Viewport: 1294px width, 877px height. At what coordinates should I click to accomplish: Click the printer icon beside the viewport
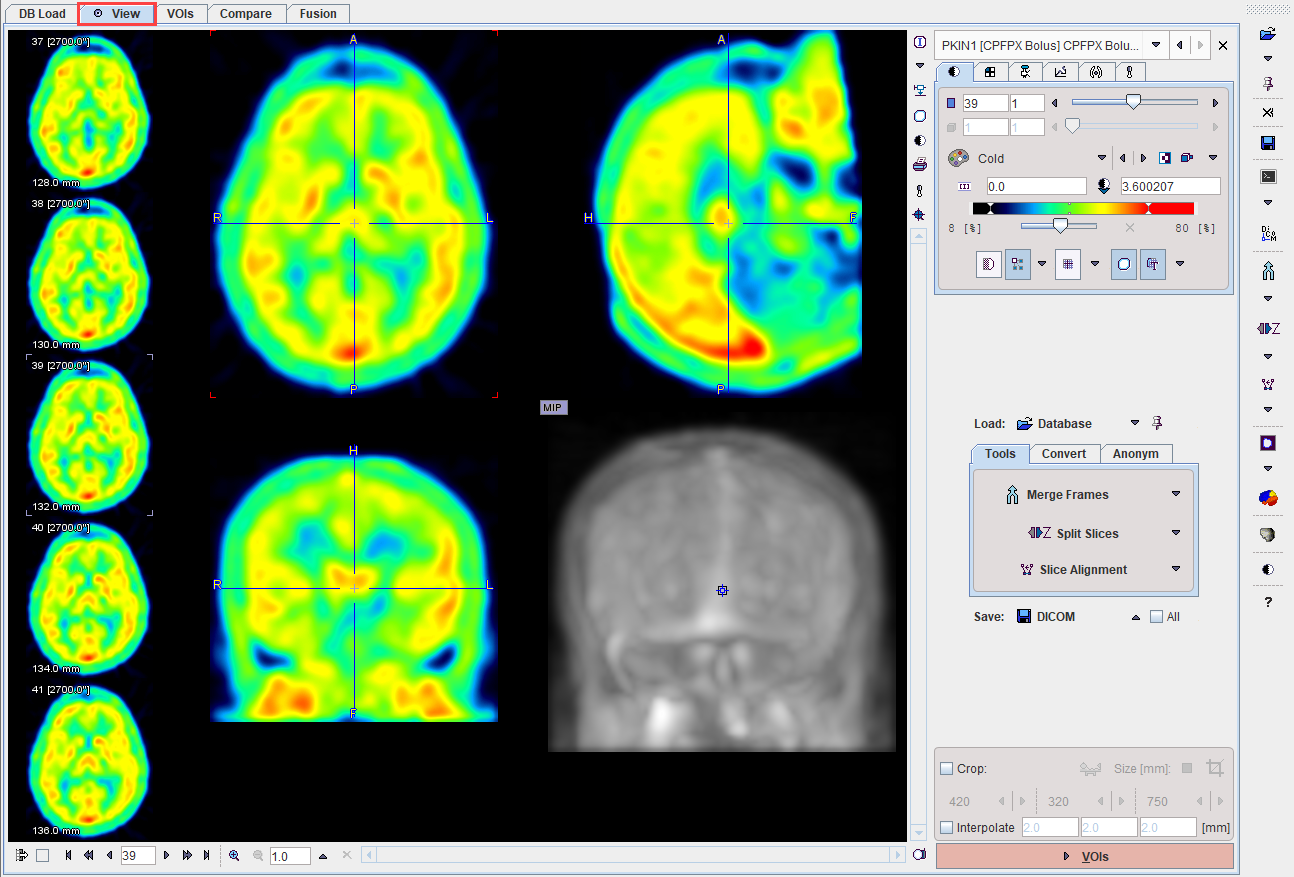point(920,165)
